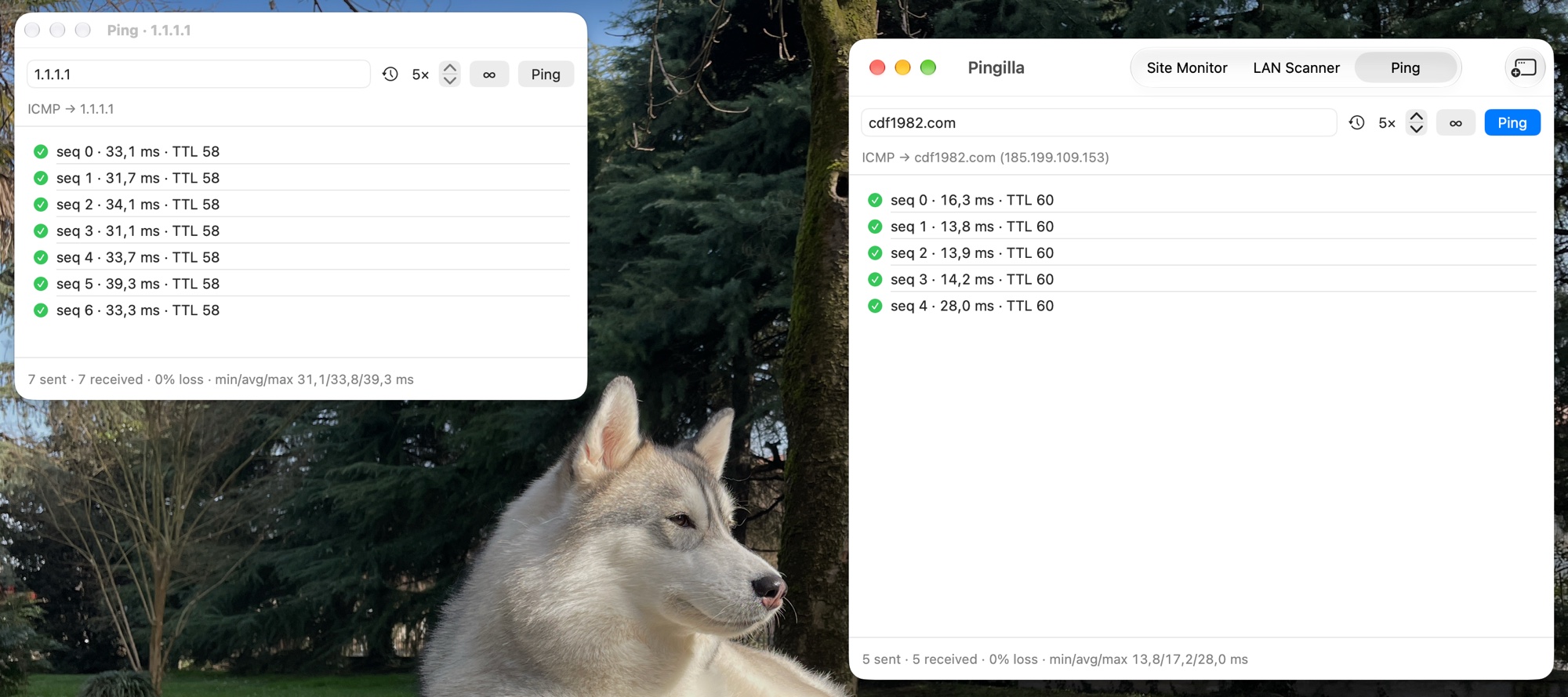Click the green check icon for seq 0 · 33,1 ms
The image size is (1568, 697).
[x=41, y=151]
